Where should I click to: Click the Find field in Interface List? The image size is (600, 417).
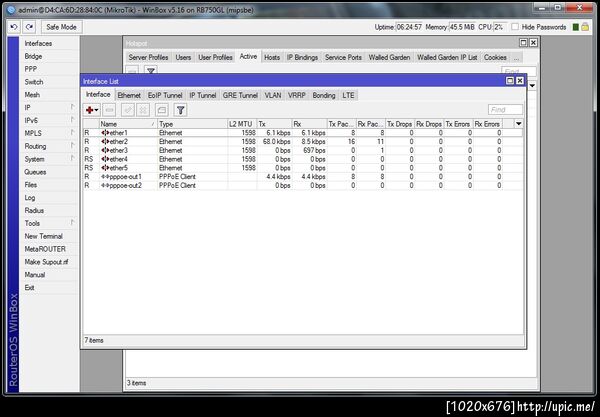click(x=505, y=110)
